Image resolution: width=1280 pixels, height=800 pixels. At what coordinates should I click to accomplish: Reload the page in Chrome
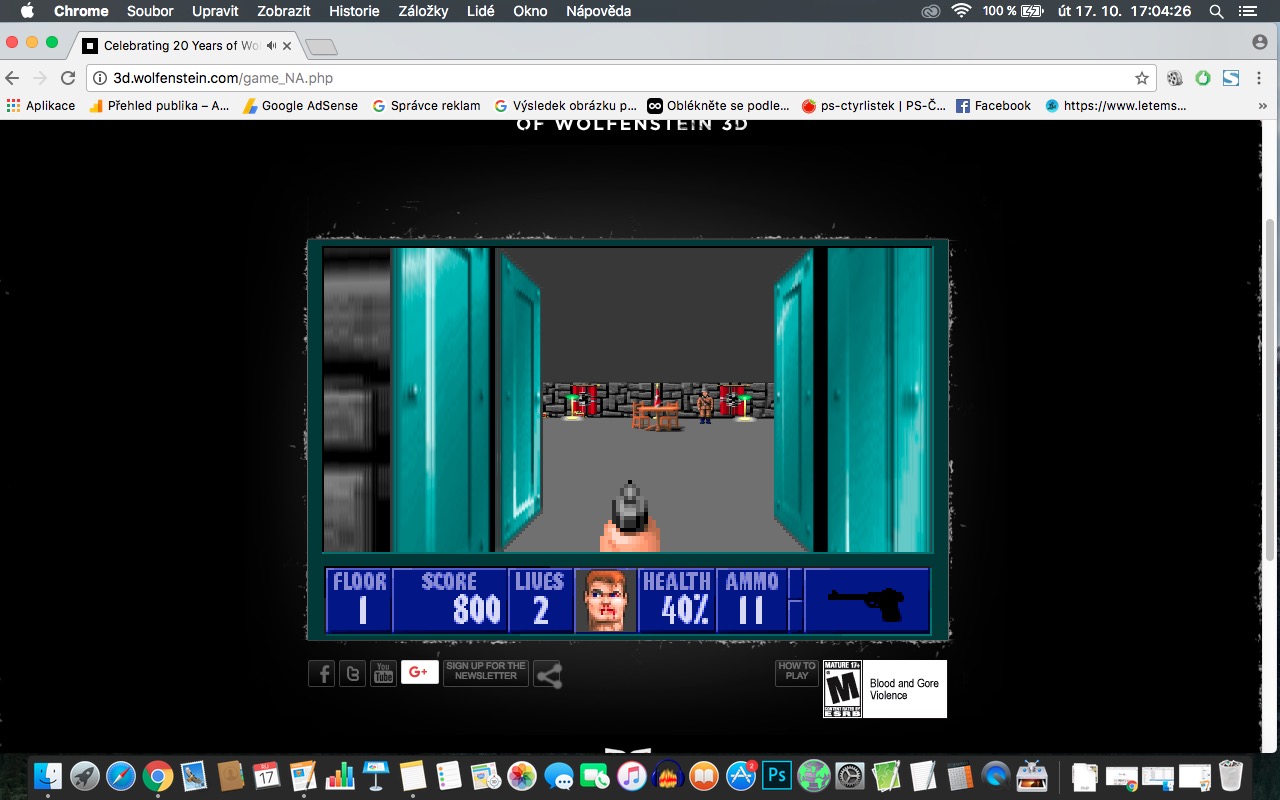point(68,78)
